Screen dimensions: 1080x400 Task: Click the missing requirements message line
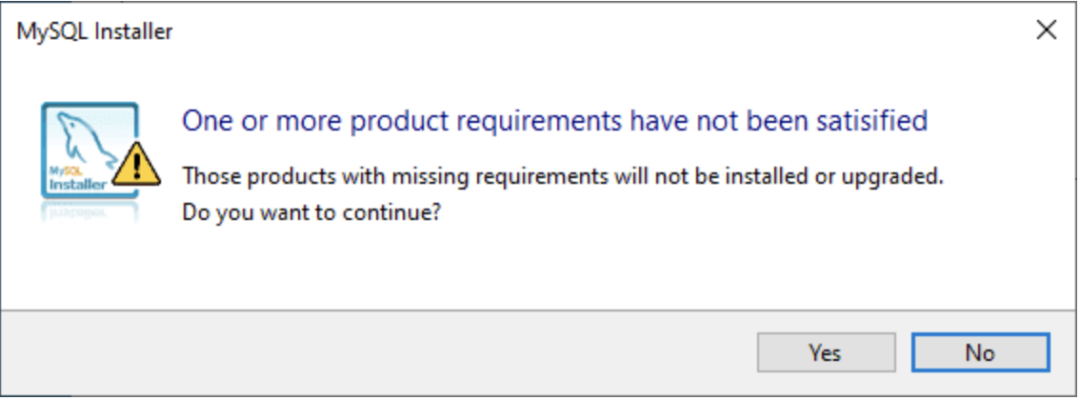click(x=563, y=177)
